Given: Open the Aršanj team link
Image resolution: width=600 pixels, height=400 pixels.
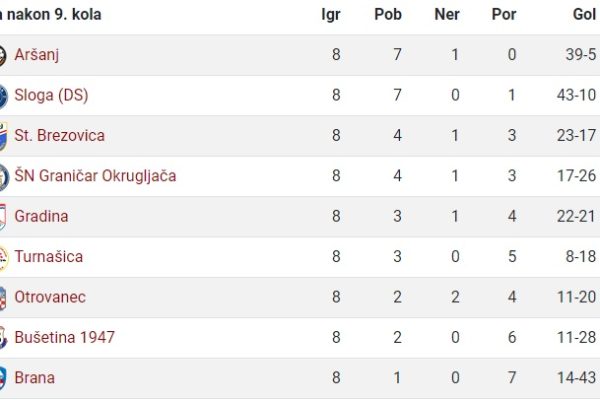Looking at the screenshot, I should pyautogui.click(x=37, y=55).
